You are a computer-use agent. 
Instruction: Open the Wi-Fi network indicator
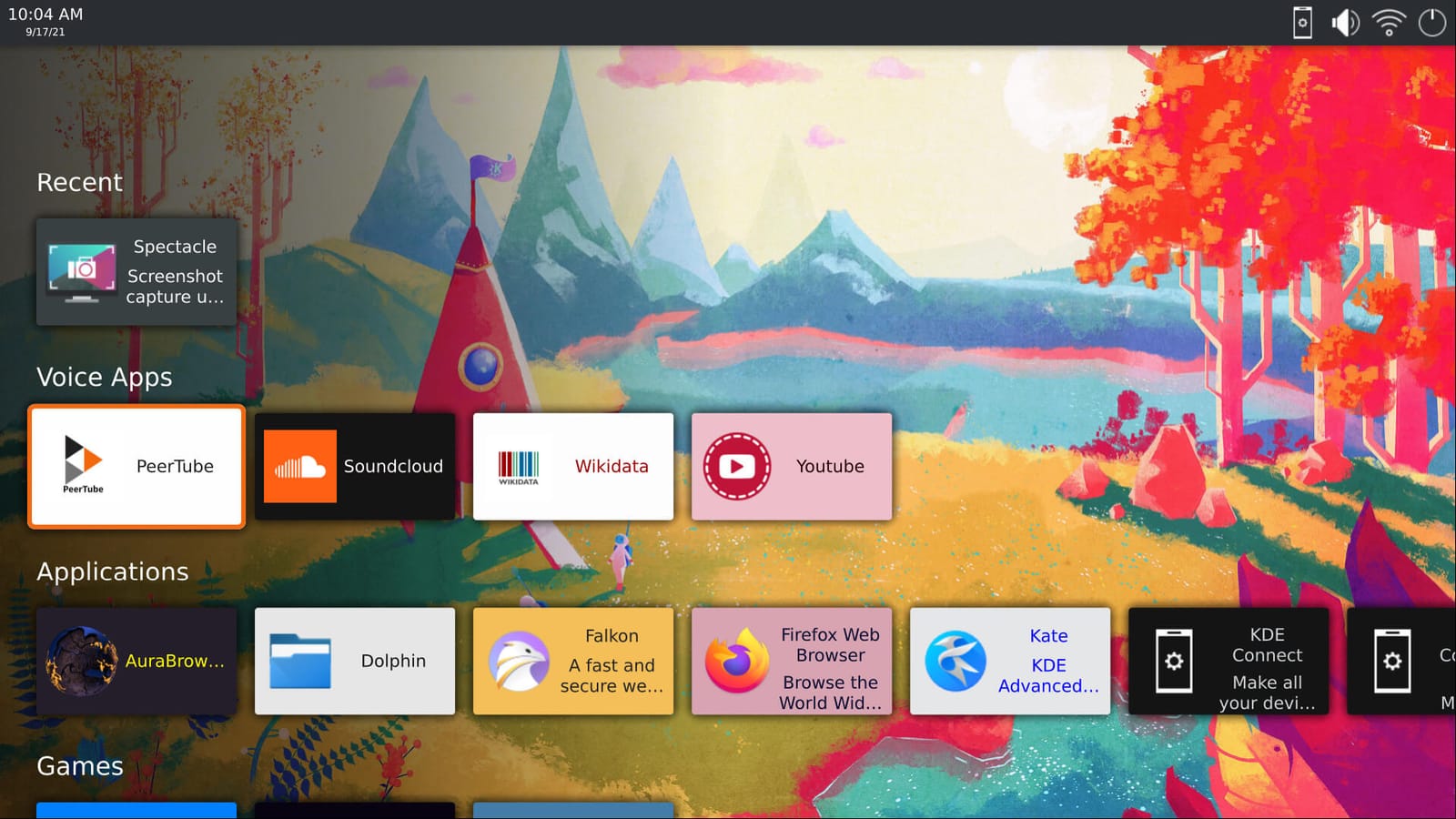1389,23
